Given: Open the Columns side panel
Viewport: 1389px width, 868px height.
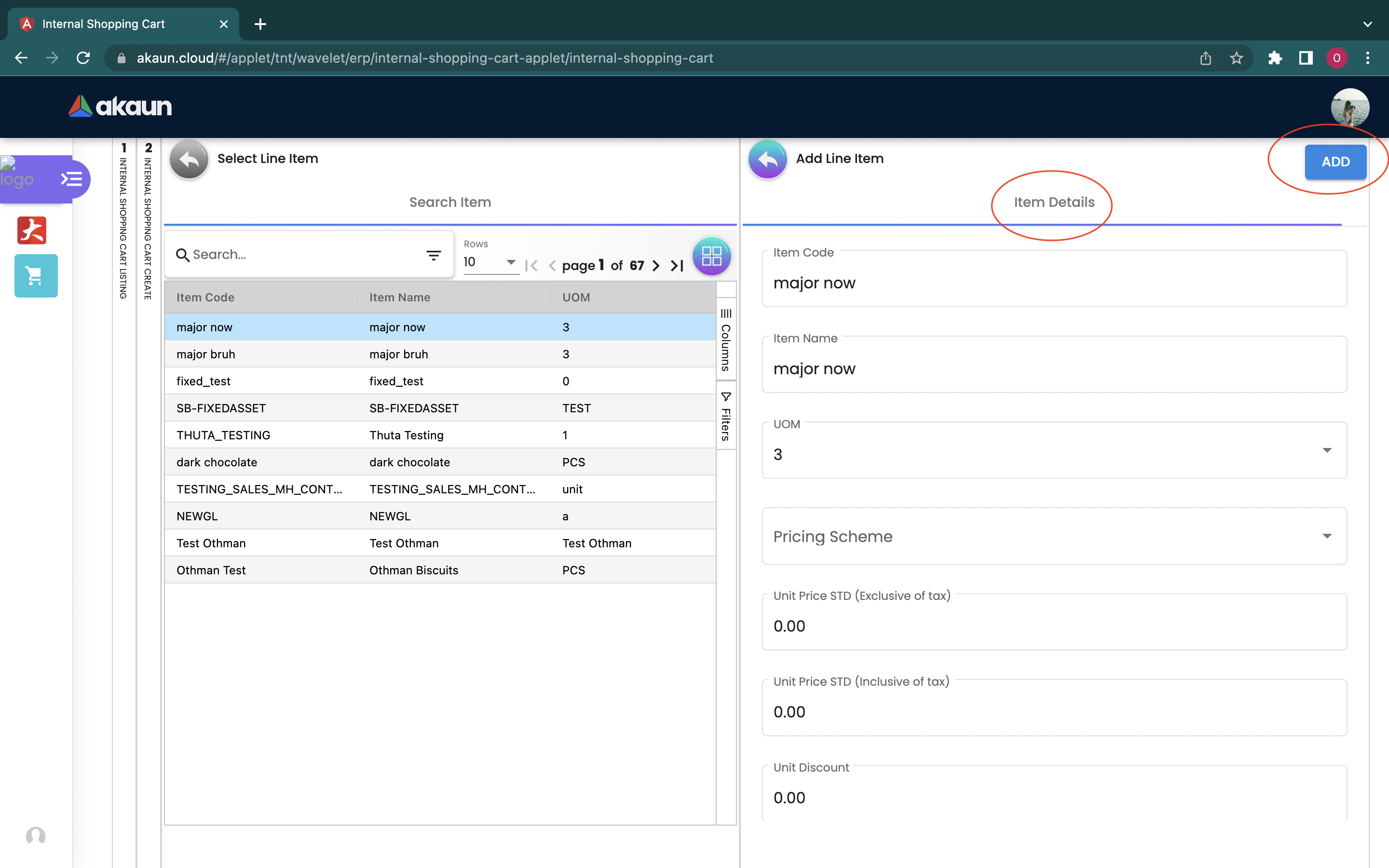Looking at the screenshot, I should point(725,340).
